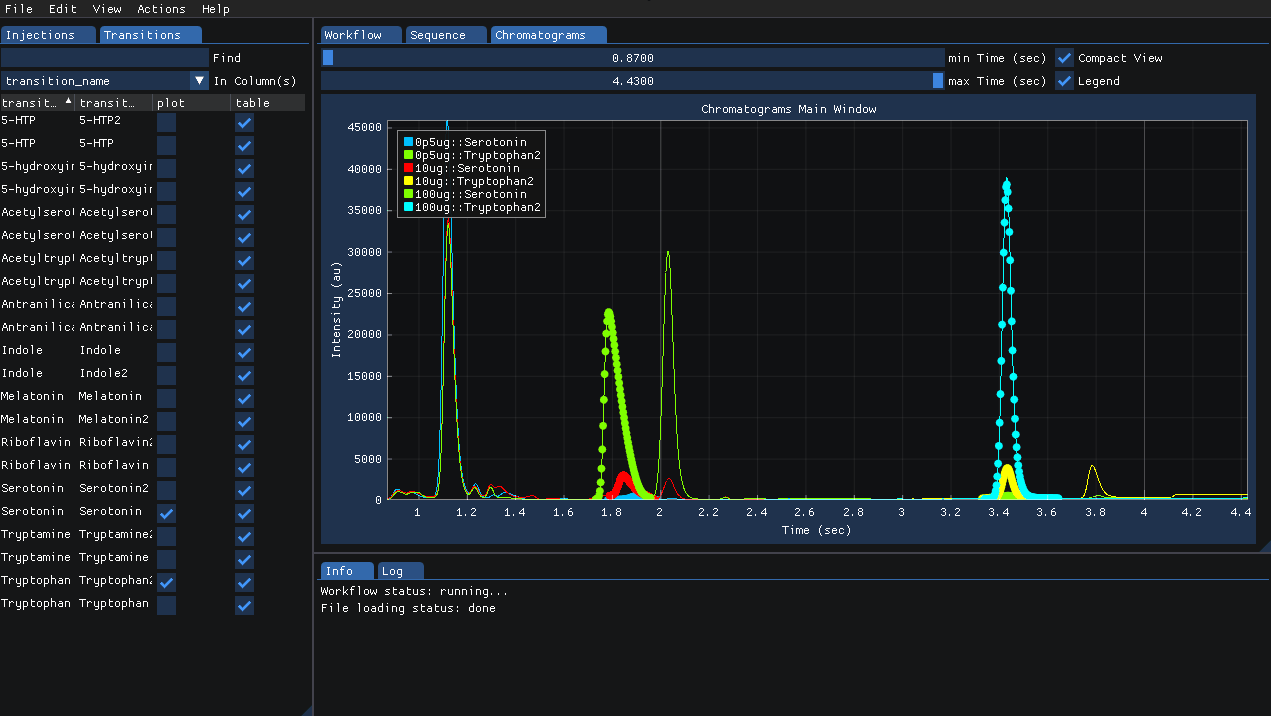Viewport: 1271px width, 716px height.
Task: Sort by the first transition column header
Action: [38, 103]
